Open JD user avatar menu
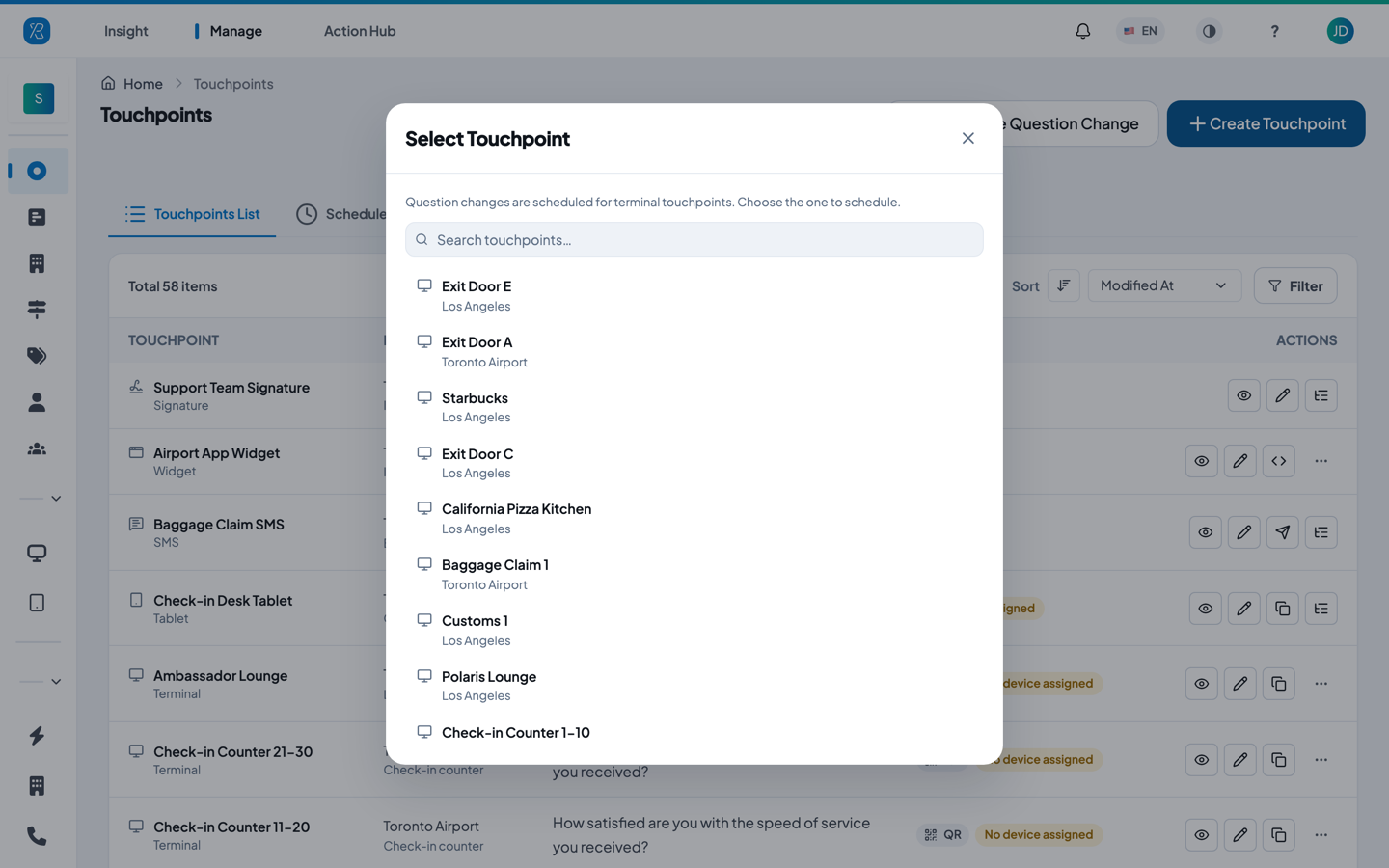The width and height of the screenshot is (1389, 868). click(x=1340, y=31)
